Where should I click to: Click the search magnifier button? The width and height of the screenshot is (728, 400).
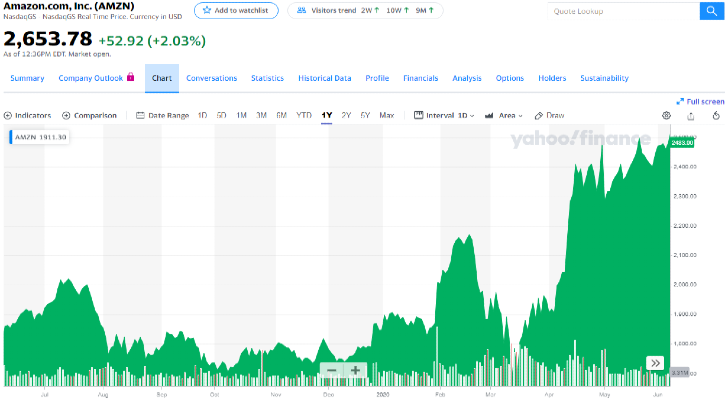coord(711,11)
